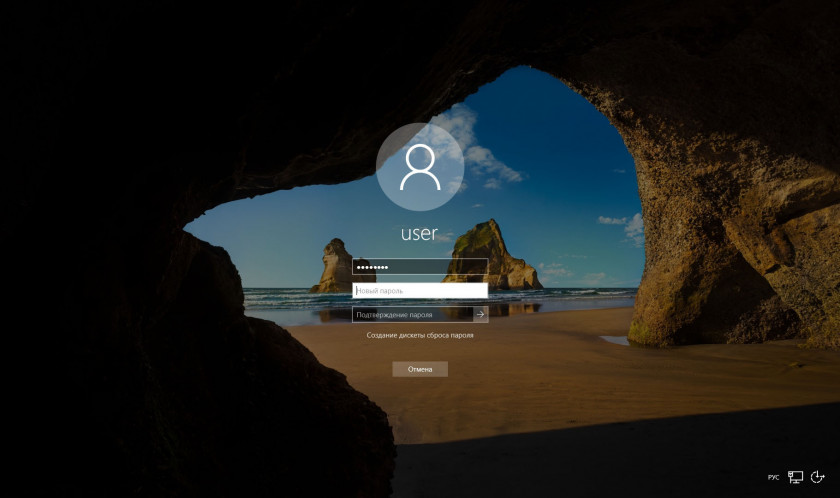Switch input language via РУС indicator
Image resolution: width=840 pixels, height=498 pixels.
(x=773, y=479)
